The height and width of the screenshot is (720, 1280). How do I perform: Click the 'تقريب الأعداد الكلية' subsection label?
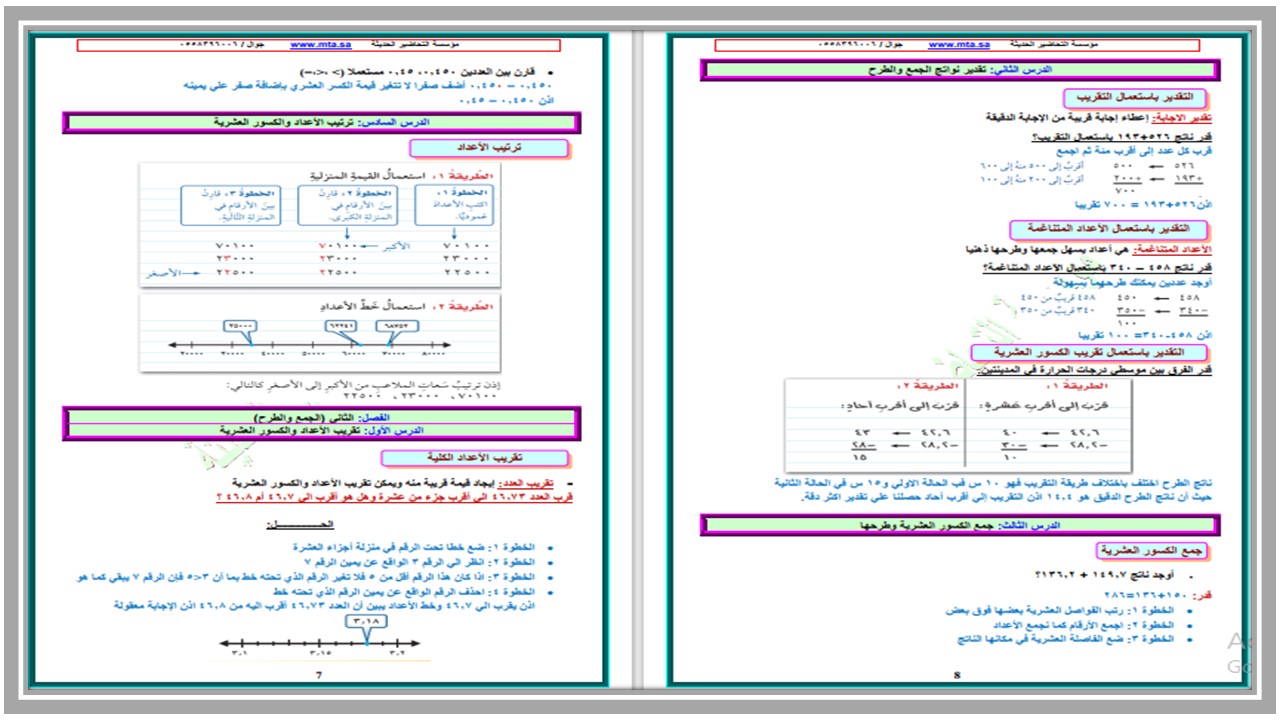pos(489,458)
